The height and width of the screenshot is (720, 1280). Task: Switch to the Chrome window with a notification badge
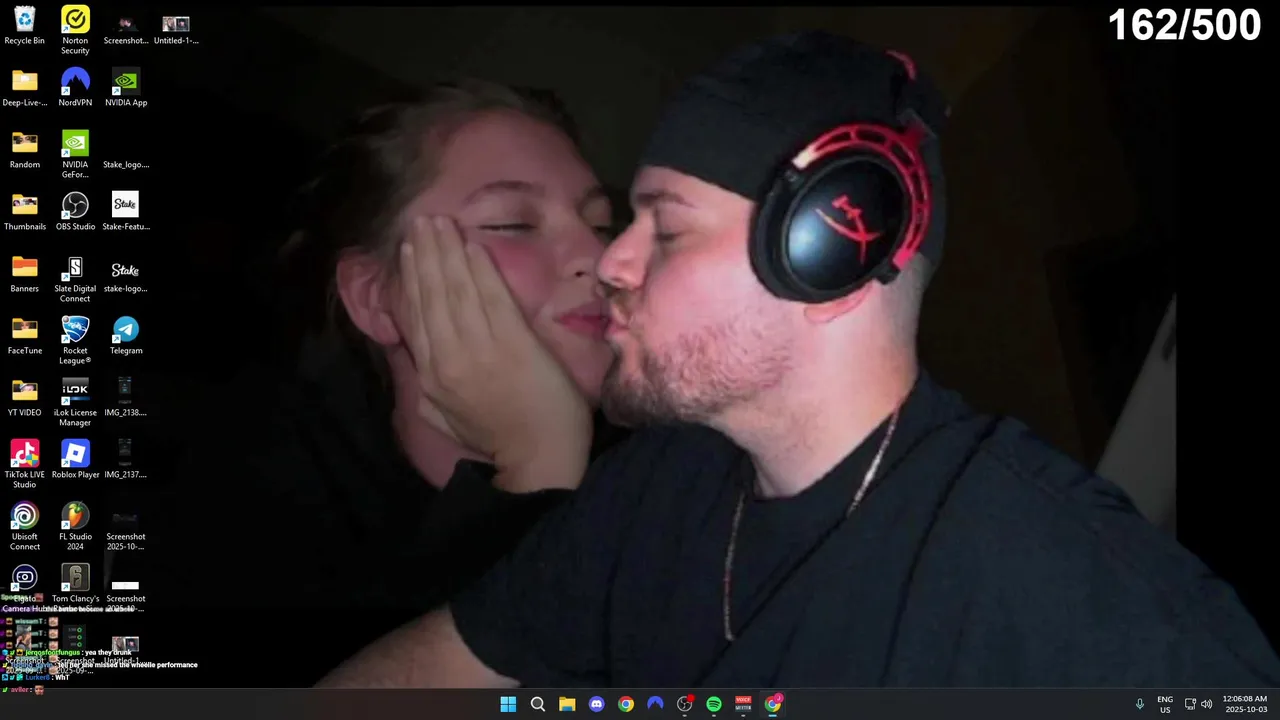pyautogui.click(x=773, y=704)
